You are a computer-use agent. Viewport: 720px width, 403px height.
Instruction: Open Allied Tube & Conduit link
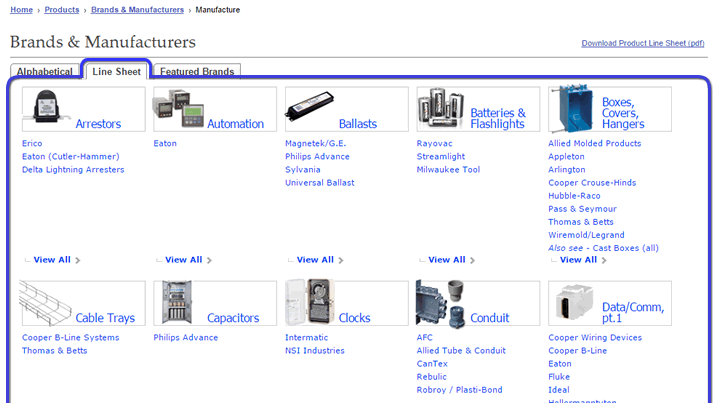(x=461, y=351)
